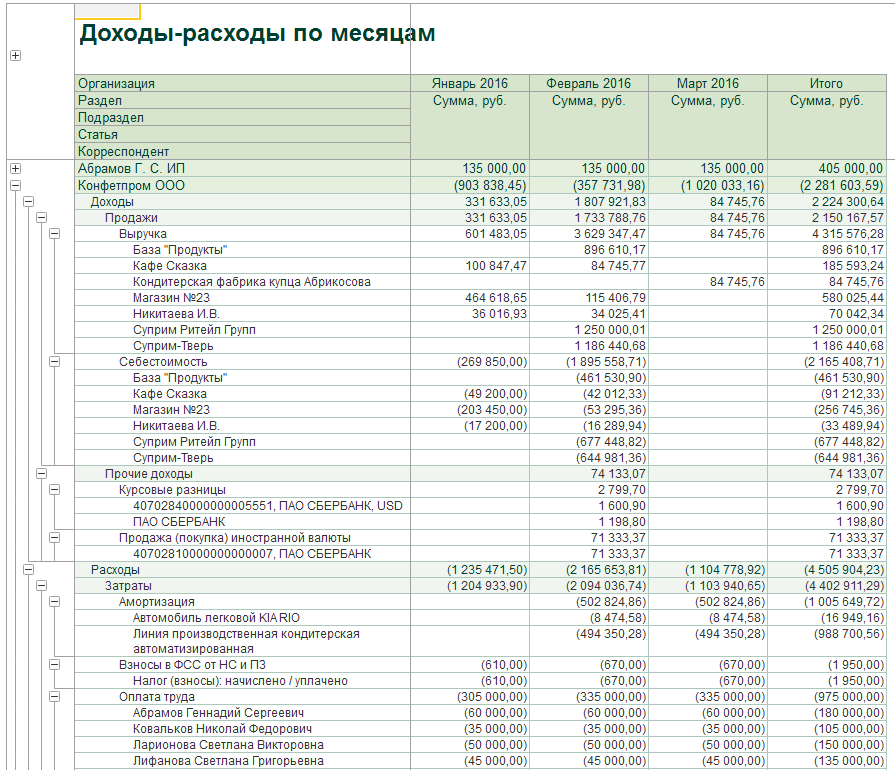
Task: Click Магазин №23 January value 464 618,65
Action: (x=495, y=297)
